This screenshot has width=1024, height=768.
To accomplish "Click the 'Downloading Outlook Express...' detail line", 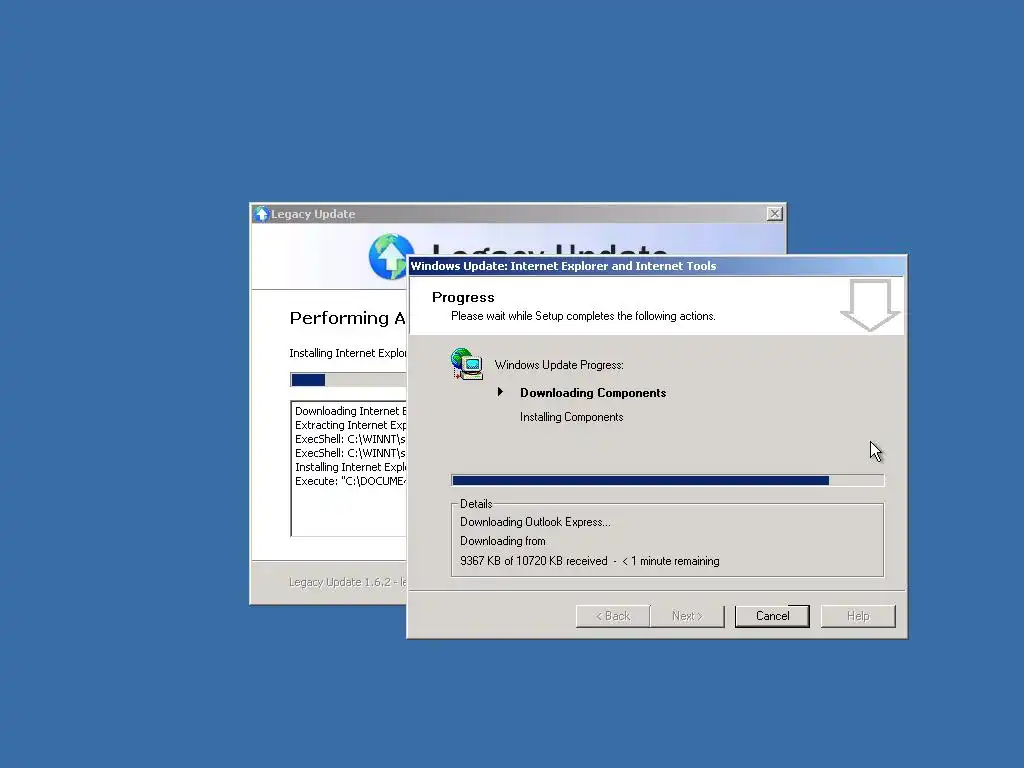I will [535, 522].
